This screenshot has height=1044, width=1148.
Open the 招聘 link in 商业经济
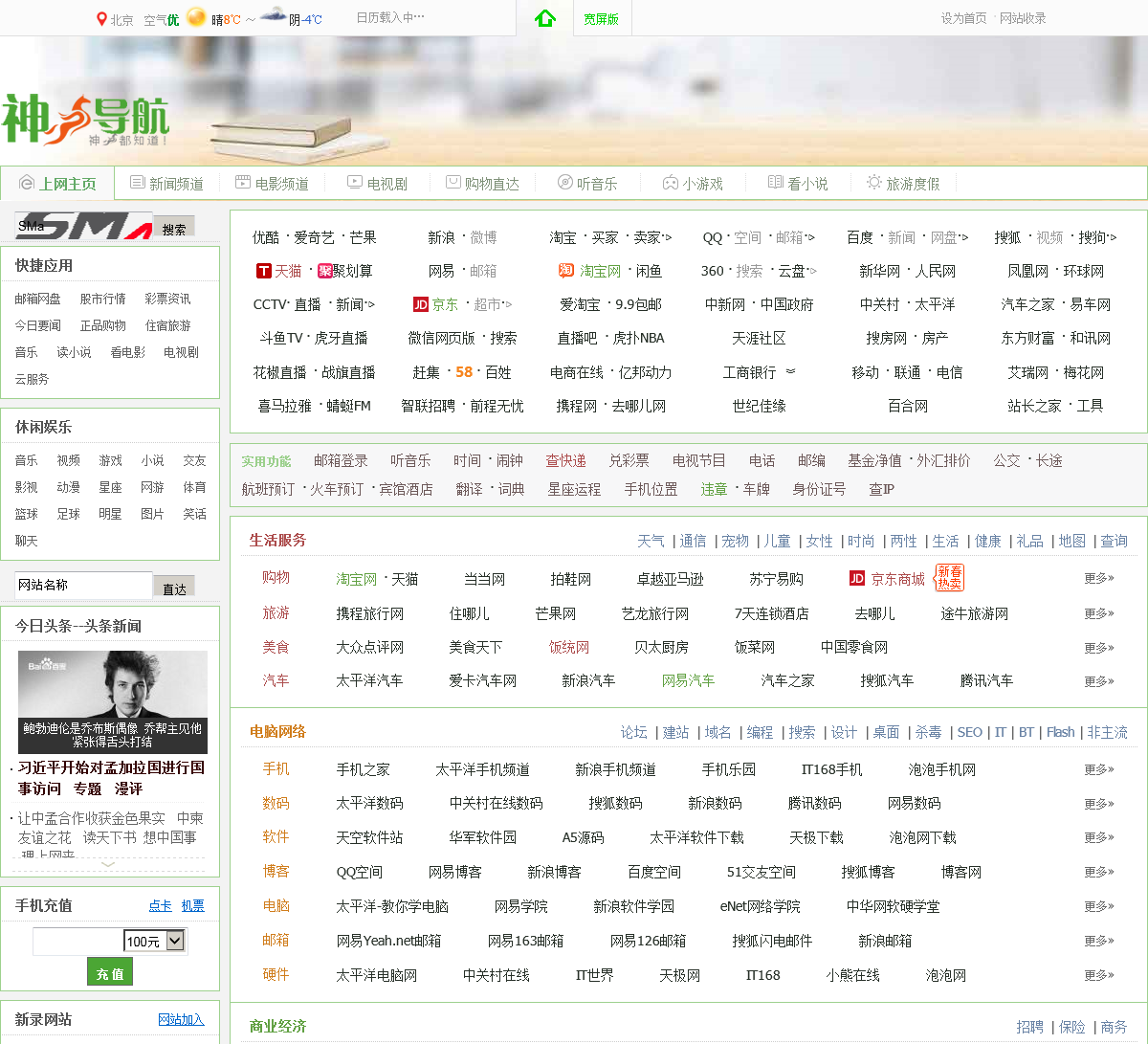click(1029, 1027)
